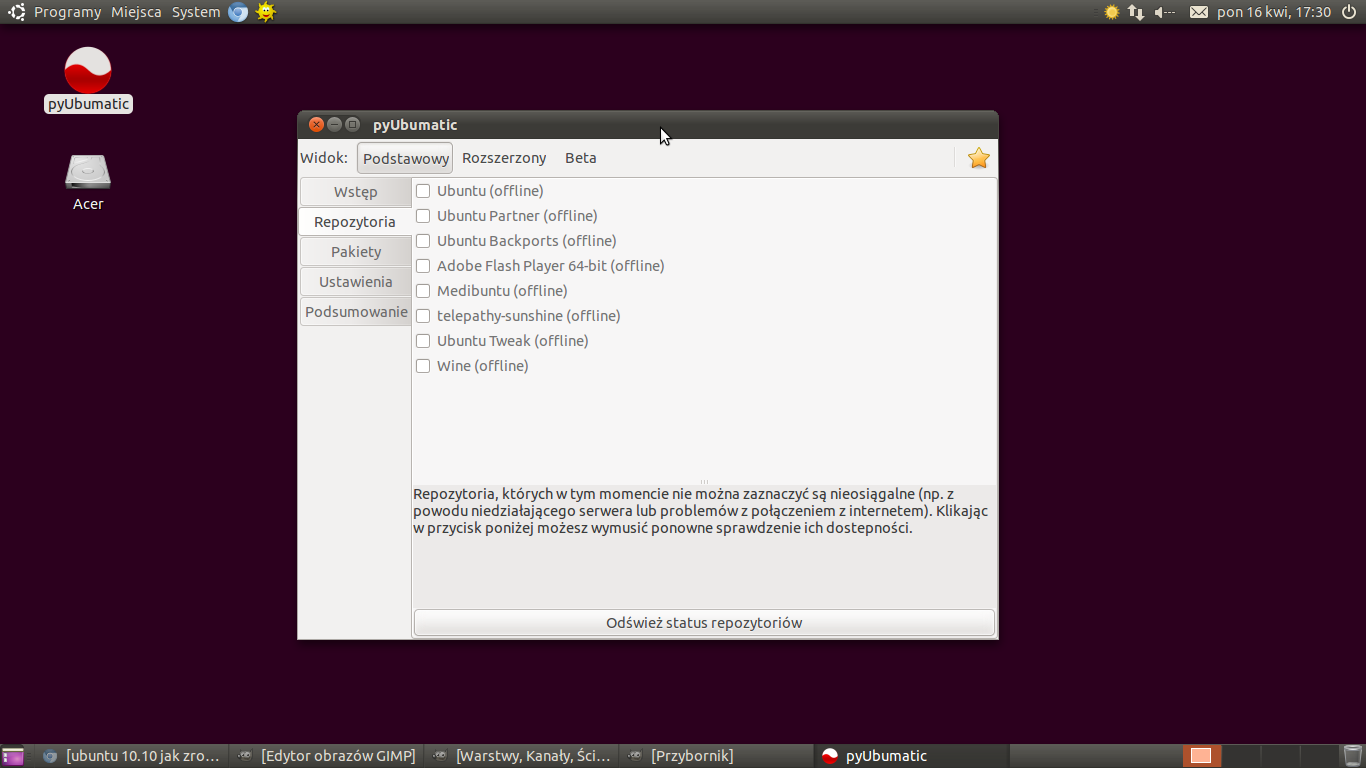Open the weather sun indicator
Viewport: 1366px width, 768px height.
click(x=1111, y=12)
